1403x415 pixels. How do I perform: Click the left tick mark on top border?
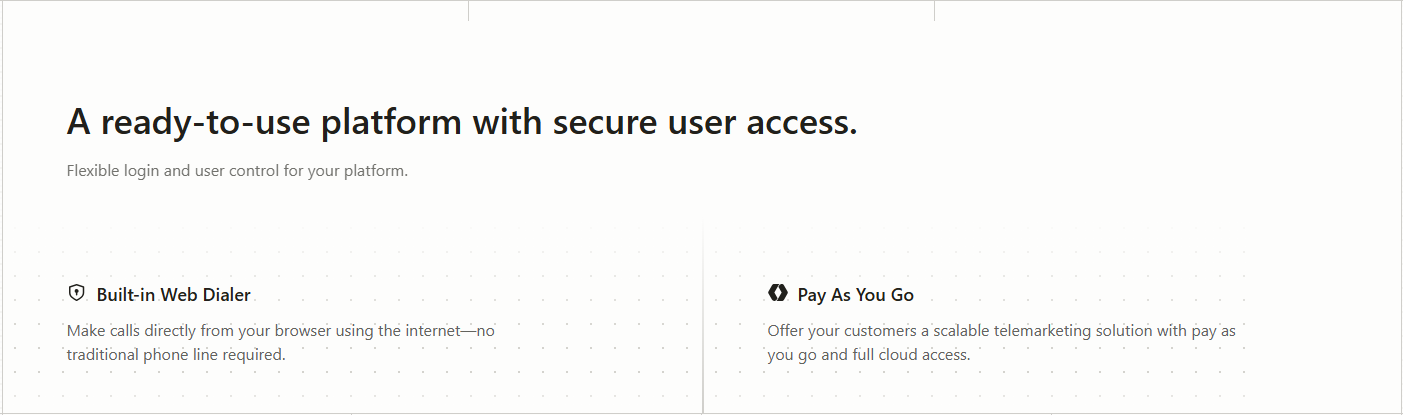click(468, 10)
